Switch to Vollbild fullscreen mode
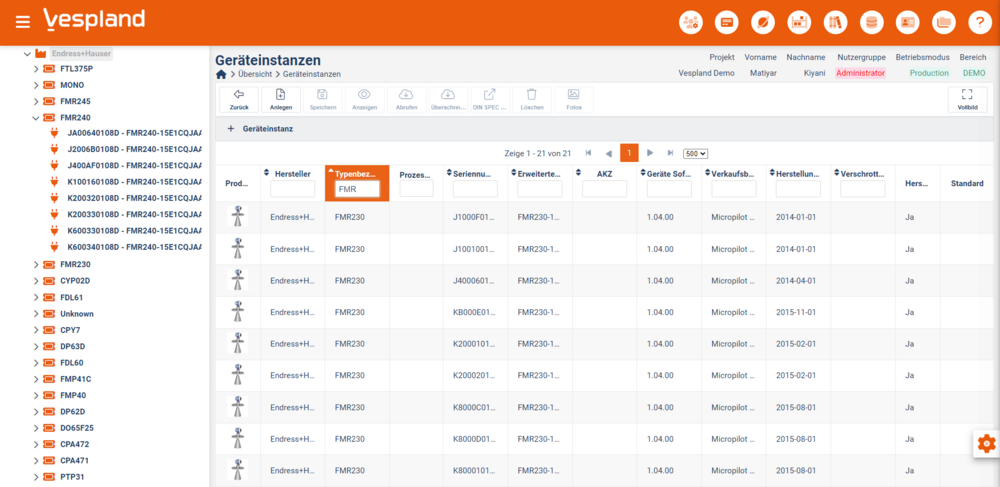The height and width of the screenshot is (487, 1000). [967, 99]
